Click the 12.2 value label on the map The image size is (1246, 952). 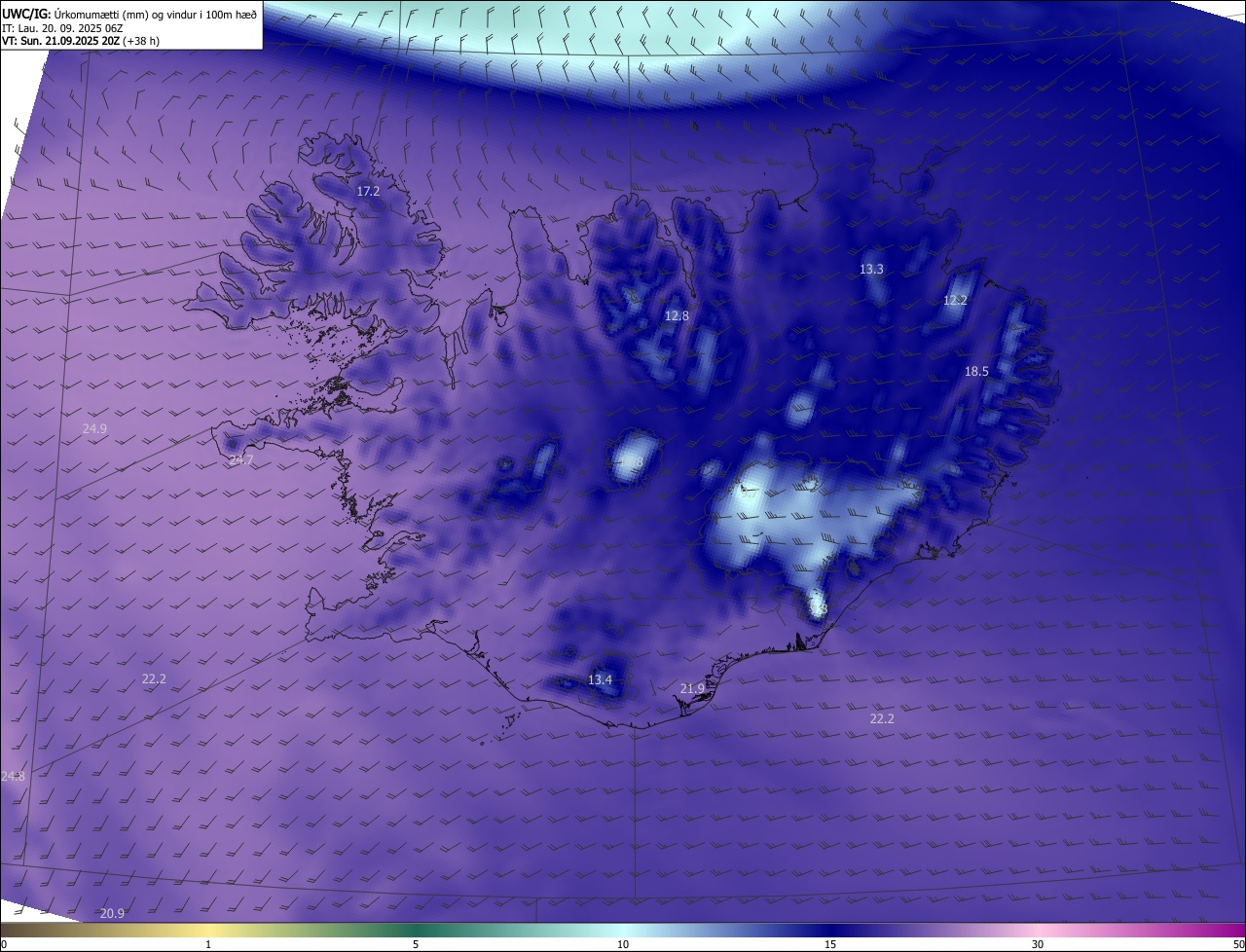tap(955, 301)
